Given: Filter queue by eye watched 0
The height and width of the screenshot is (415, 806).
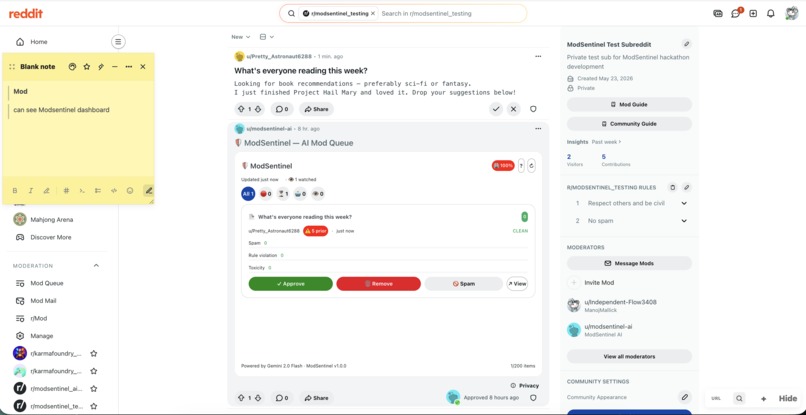Looking at the screenshot, I should click(x=318, y=194).
